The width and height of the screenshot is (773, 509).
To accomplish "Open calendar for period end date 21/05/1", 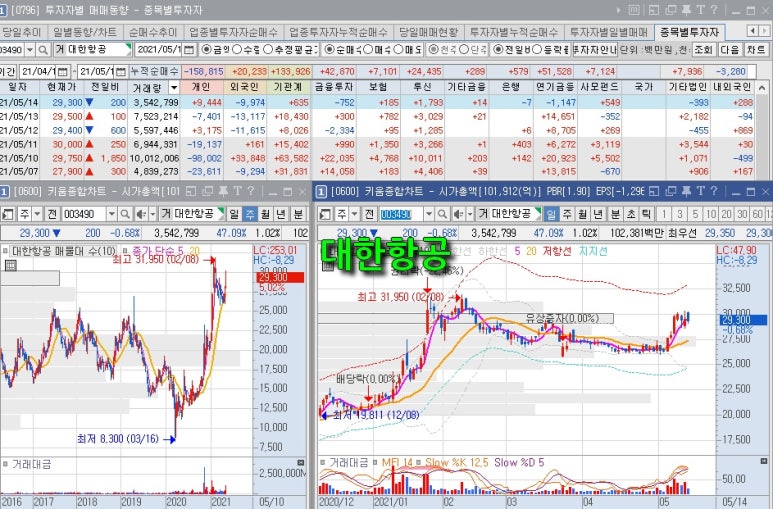I will tap(121, 72).
